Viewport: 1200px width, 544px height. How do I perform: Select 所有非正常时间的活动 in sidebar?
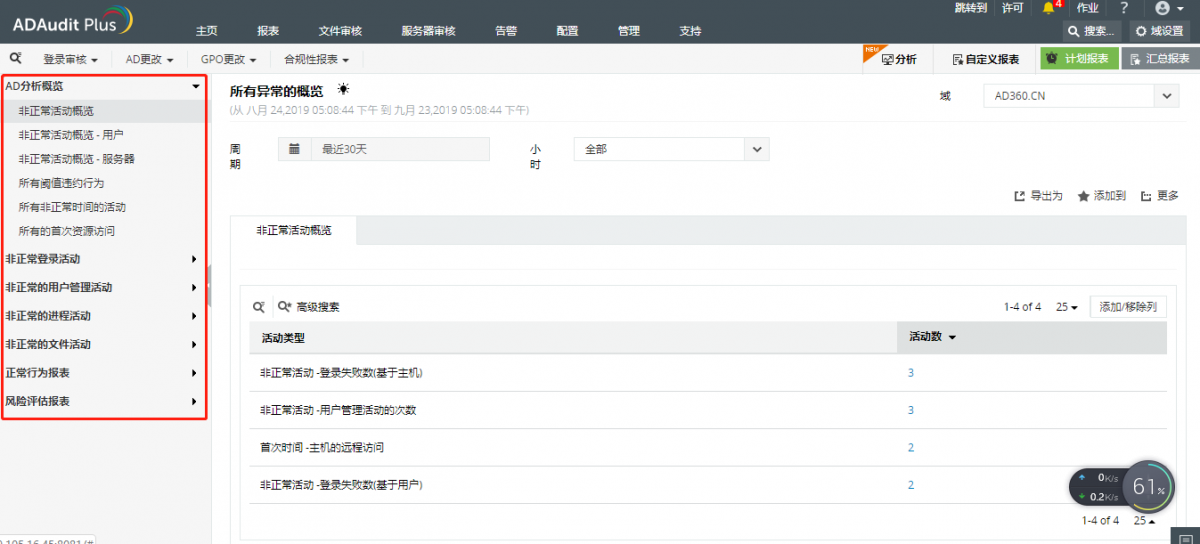tap(72, 207)
